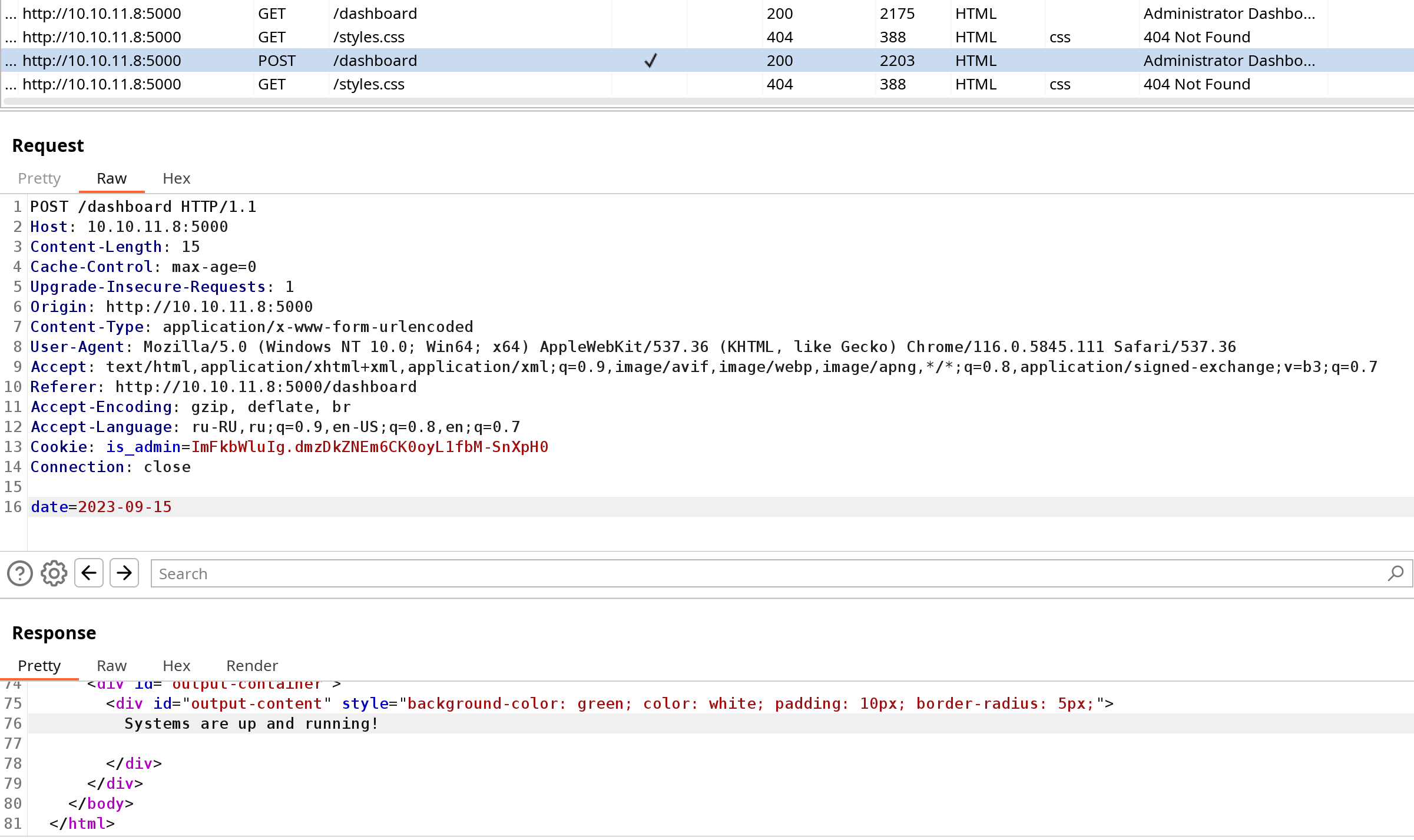Open the help question mark icon

(20, 573)
